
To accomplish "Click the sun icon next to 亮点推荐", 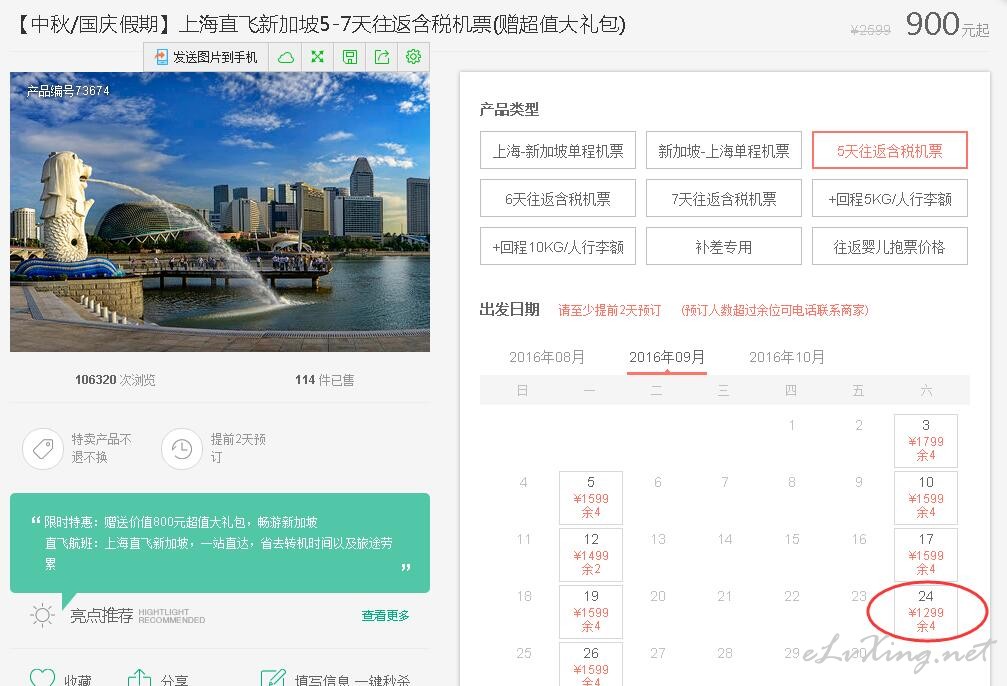I will click(42, 615).
